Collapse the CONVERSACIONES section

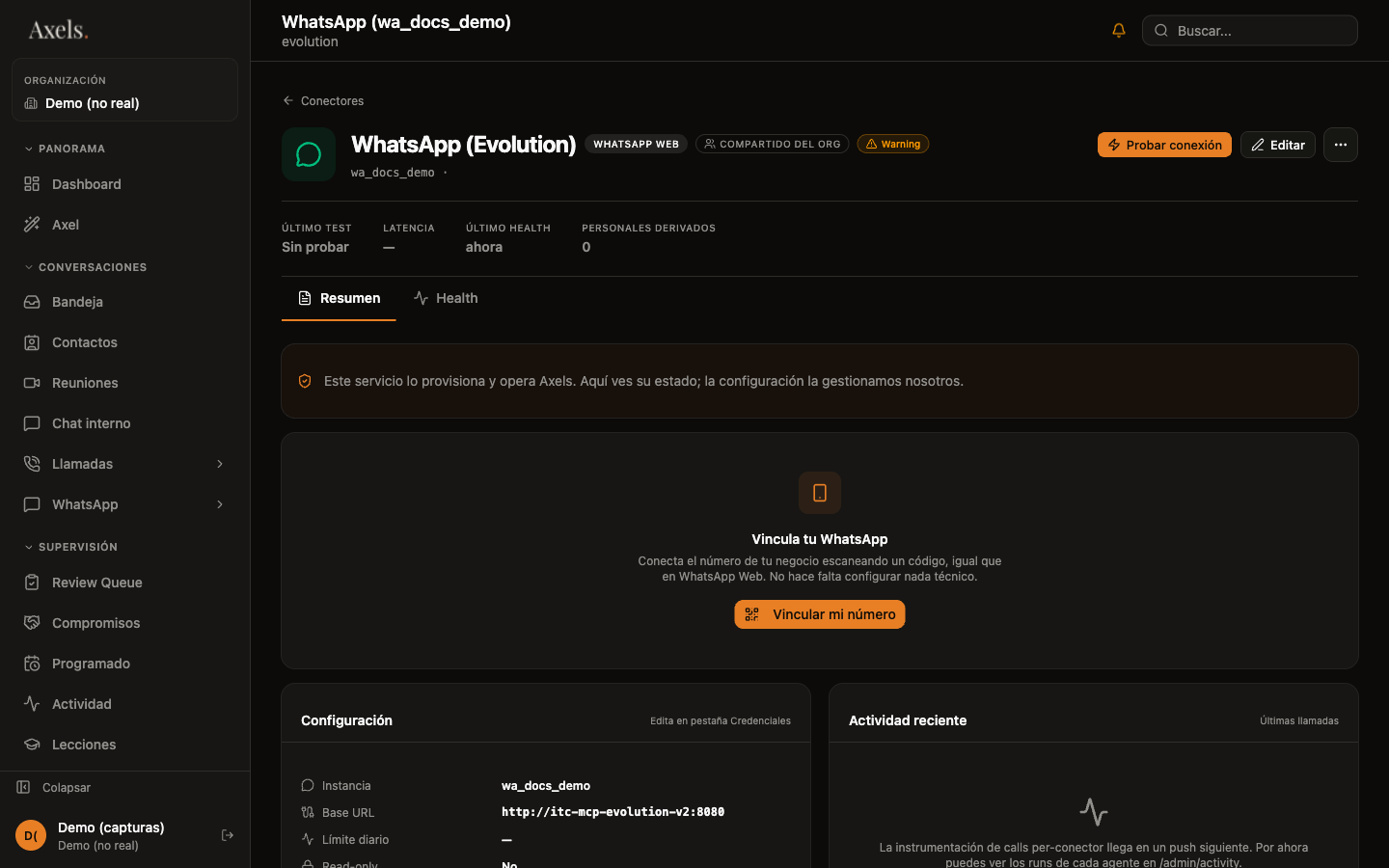click(x=85, y=267)
